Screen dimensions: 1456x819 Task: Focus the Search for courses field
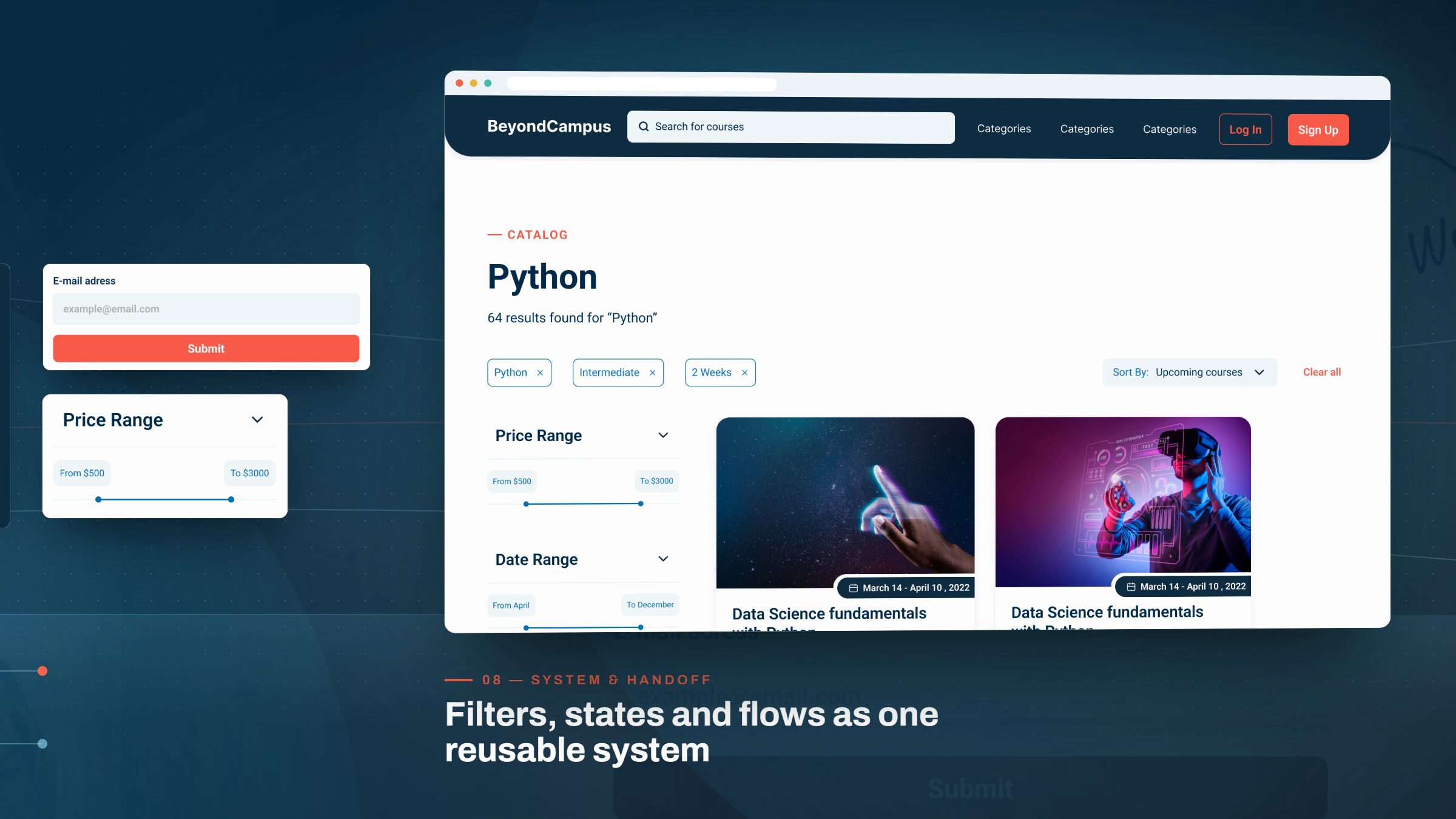791,127
